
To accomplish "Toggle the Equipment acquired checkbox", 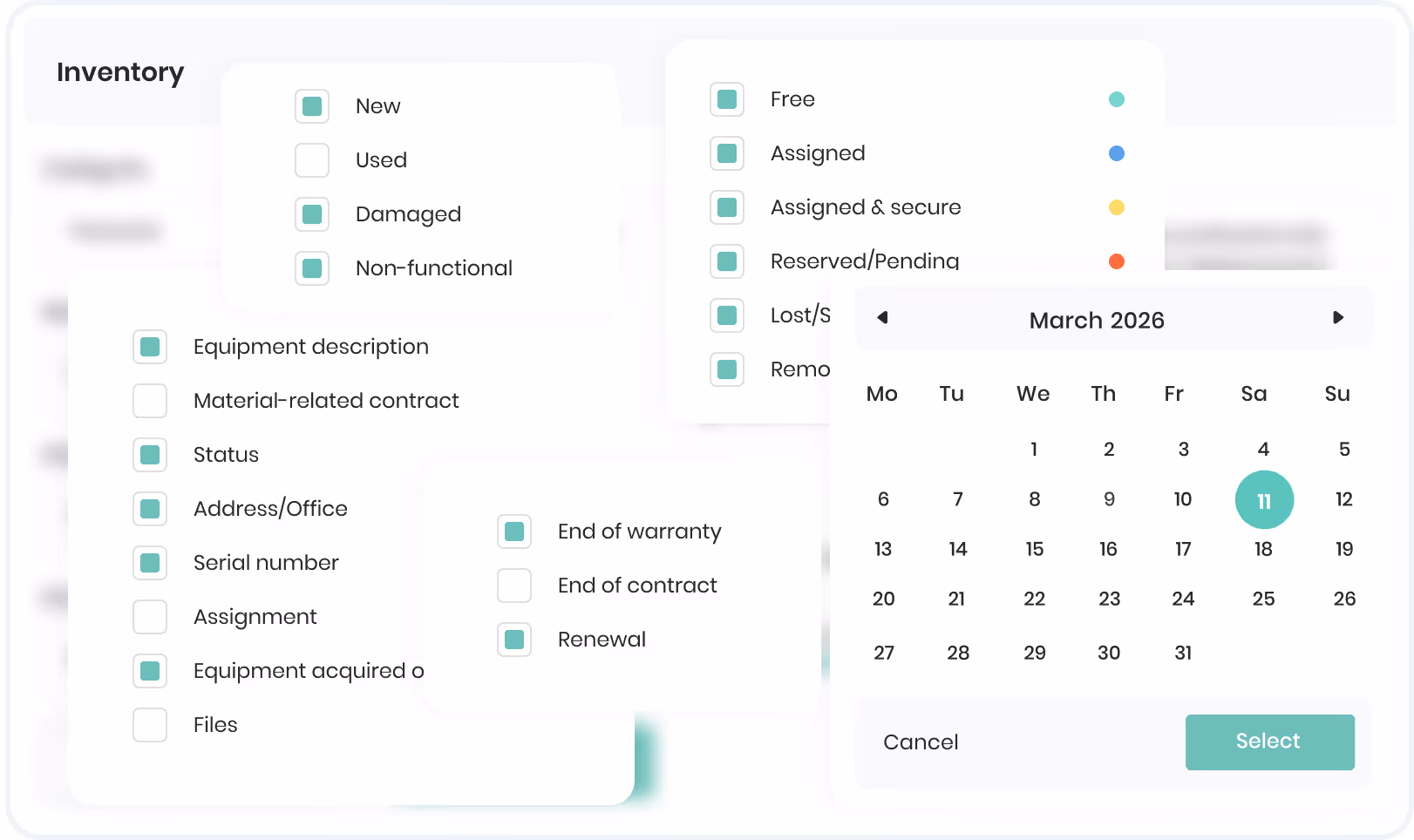I will (x=150, y=671).
